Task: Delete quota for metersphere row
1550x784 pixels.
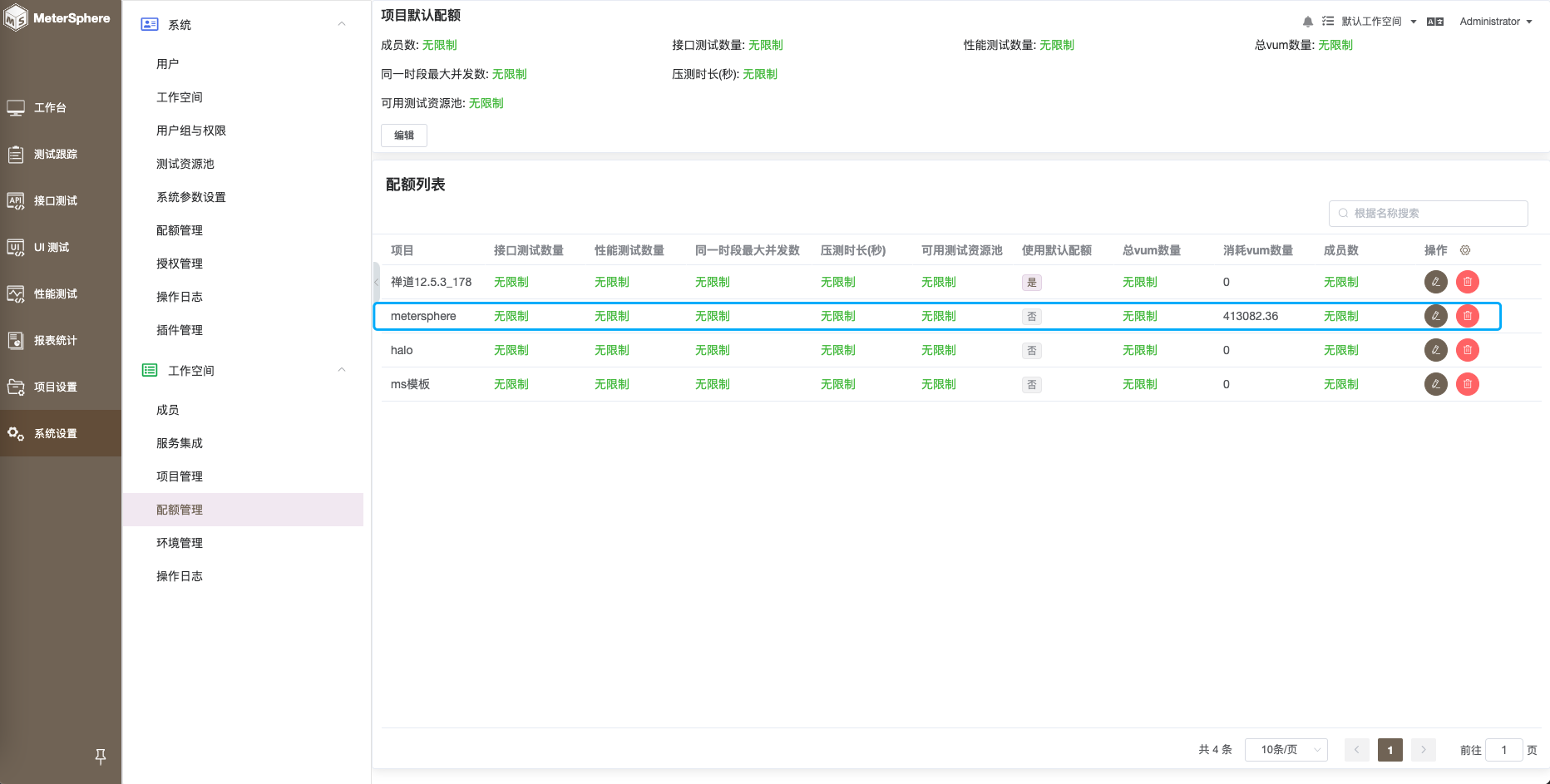Action: click(1468, 316)
